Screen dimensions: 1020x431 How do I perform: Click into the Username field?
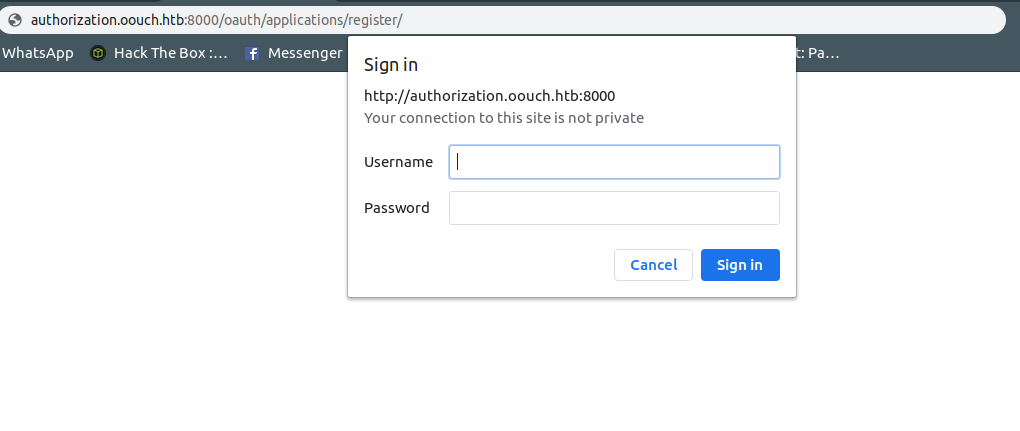[x=614, y=162]
